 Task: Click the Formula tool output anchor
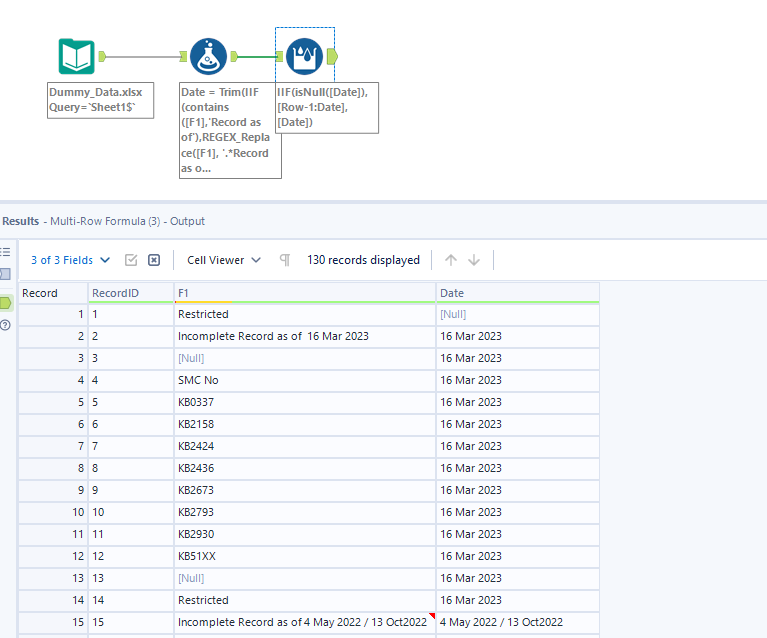point(234,57)
